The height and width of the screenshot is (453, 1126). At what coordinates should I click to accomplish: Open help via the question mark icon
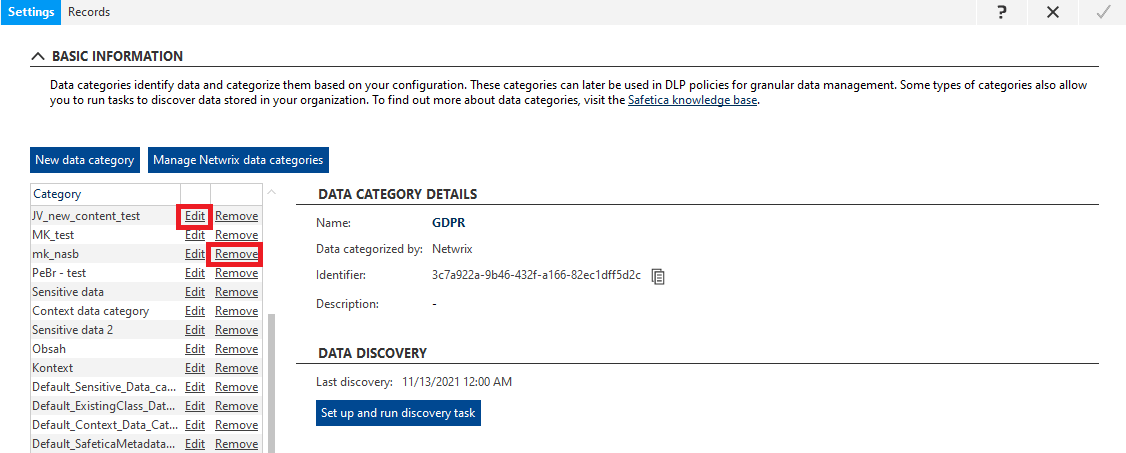(1002, 12)
